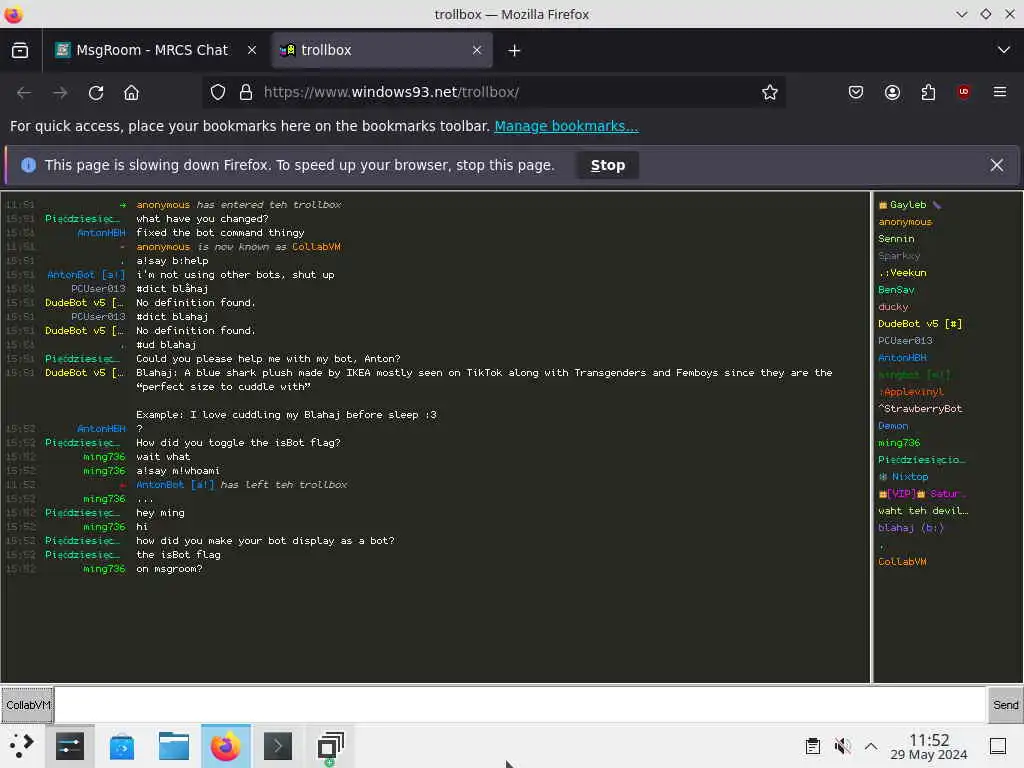Open the clock showing 11:52
The width and height of the screenshot is (1024, 768).
pos(929,746)
